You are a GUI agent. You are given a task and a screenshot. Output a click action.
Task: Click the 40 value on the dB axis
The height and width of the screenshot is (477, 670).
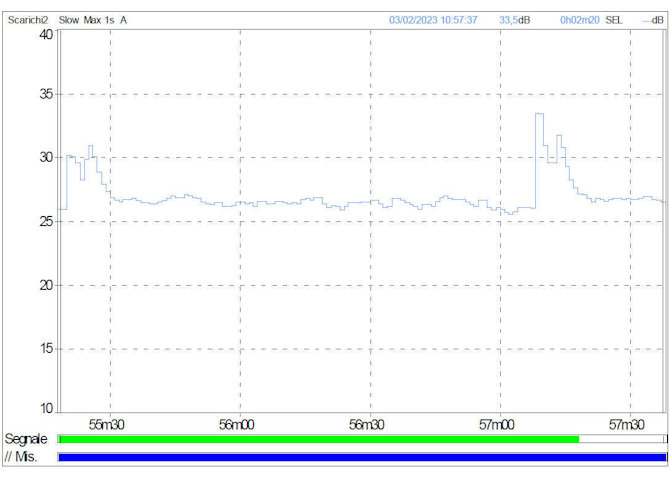46,34
